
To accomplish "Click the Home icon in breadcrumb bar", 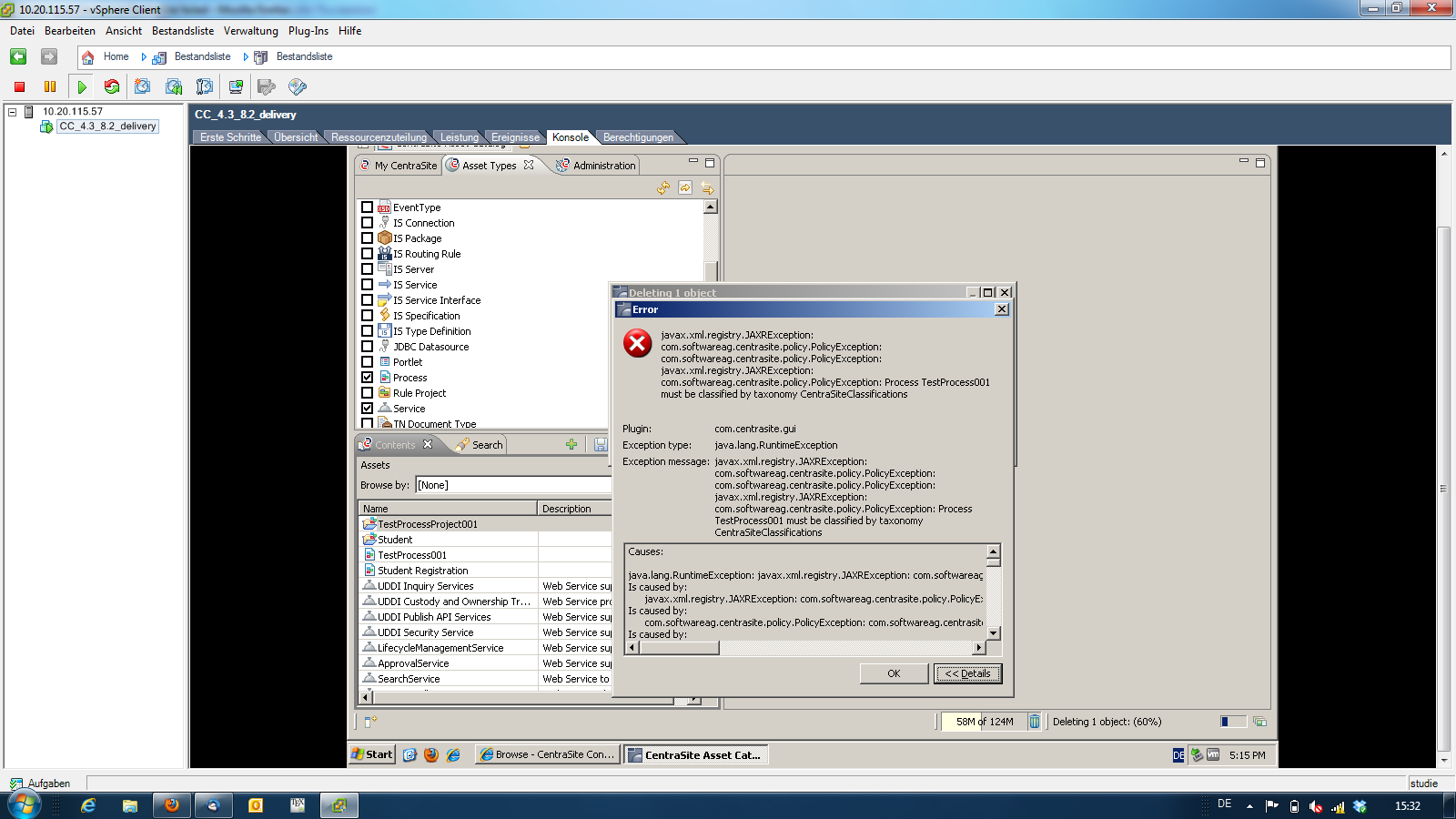I will (x=88, y=57).
